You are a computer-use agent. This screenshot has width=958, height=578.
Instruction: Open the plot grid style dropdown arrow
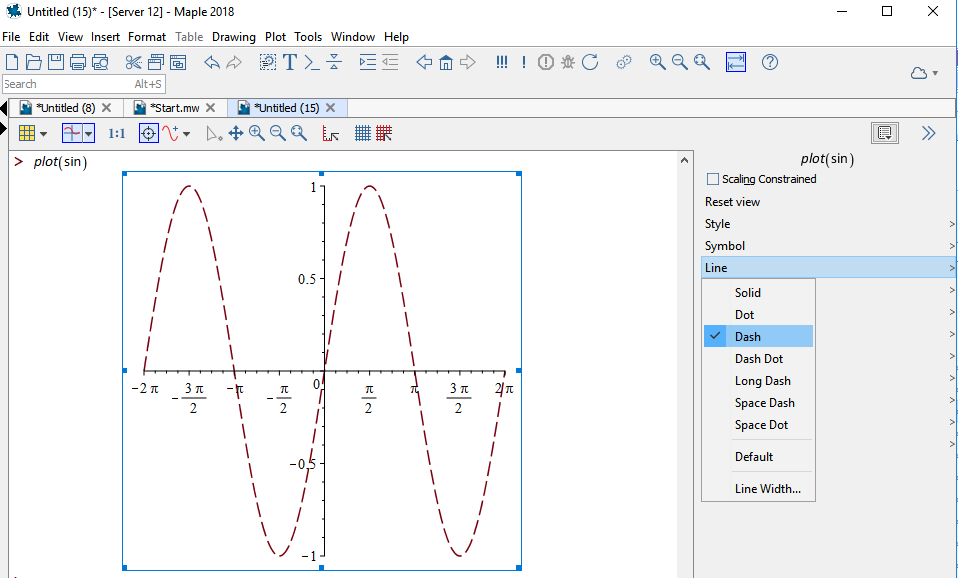click(x=43, y=134)
